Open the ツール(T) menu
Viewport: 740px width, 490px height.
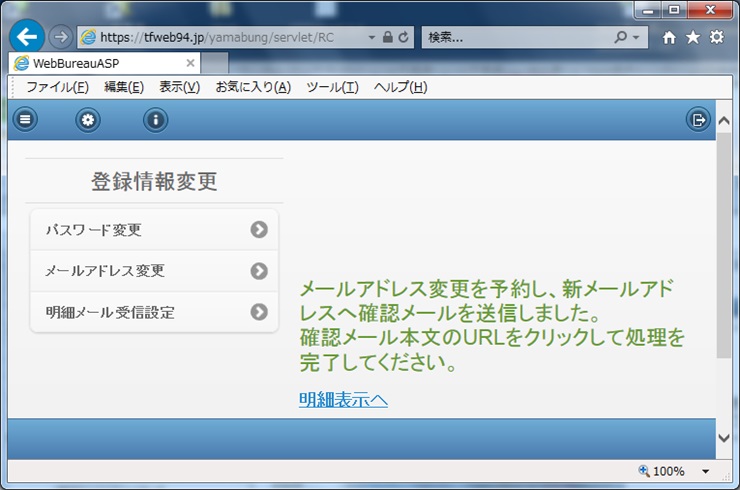[332, 87]
